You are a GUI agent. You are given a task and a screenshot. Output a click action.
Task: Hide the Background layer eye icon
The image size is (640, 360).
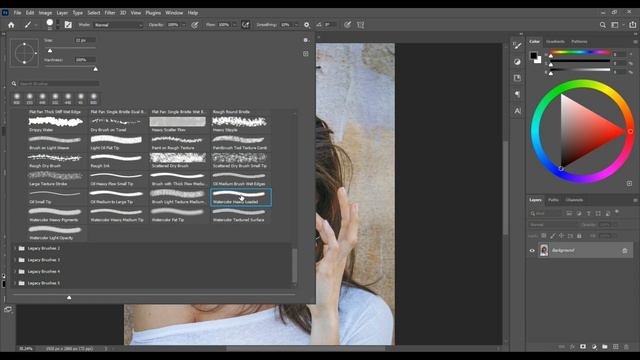[x=532, y=251]
